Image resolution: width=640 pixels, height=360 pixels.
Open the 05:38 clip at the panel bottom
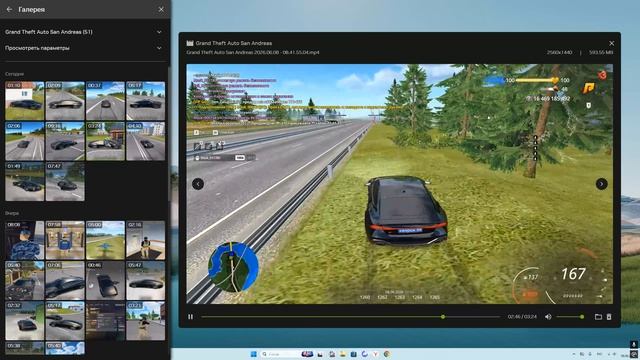(24, 348)
